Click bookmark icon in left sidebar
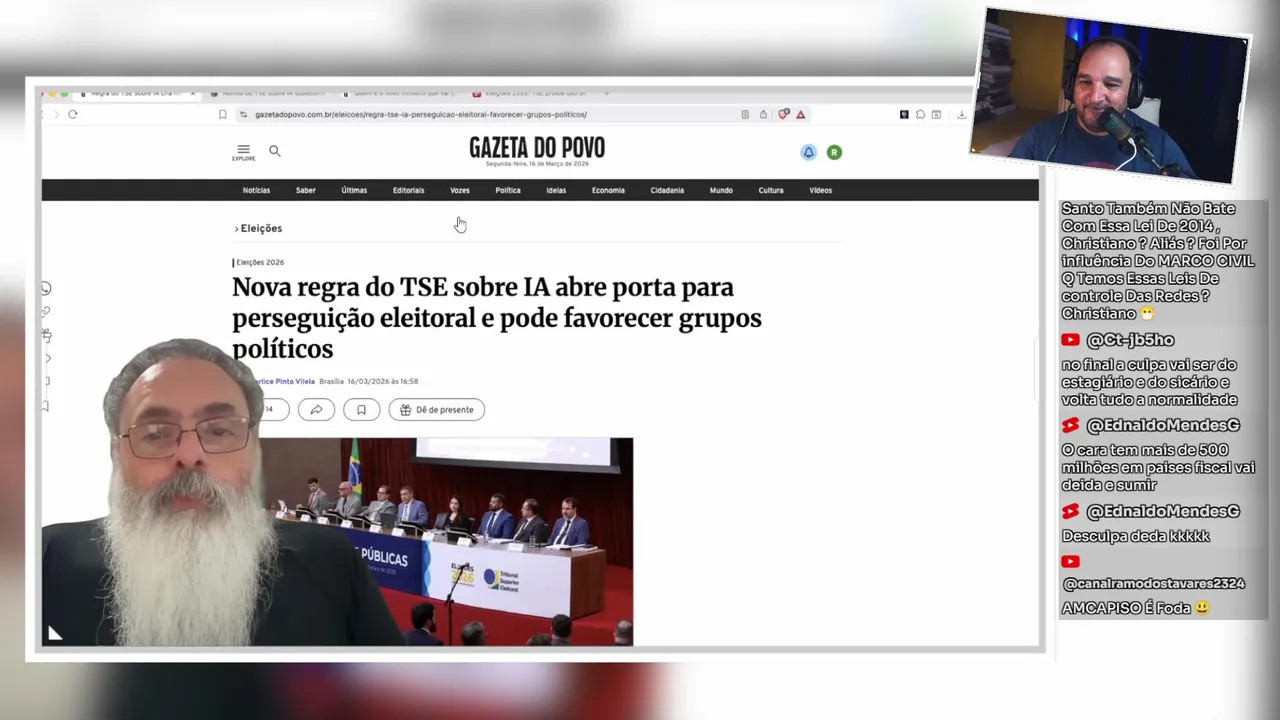Image resolution: width=1280 pixels, height=720 pixels. (46, 406)
